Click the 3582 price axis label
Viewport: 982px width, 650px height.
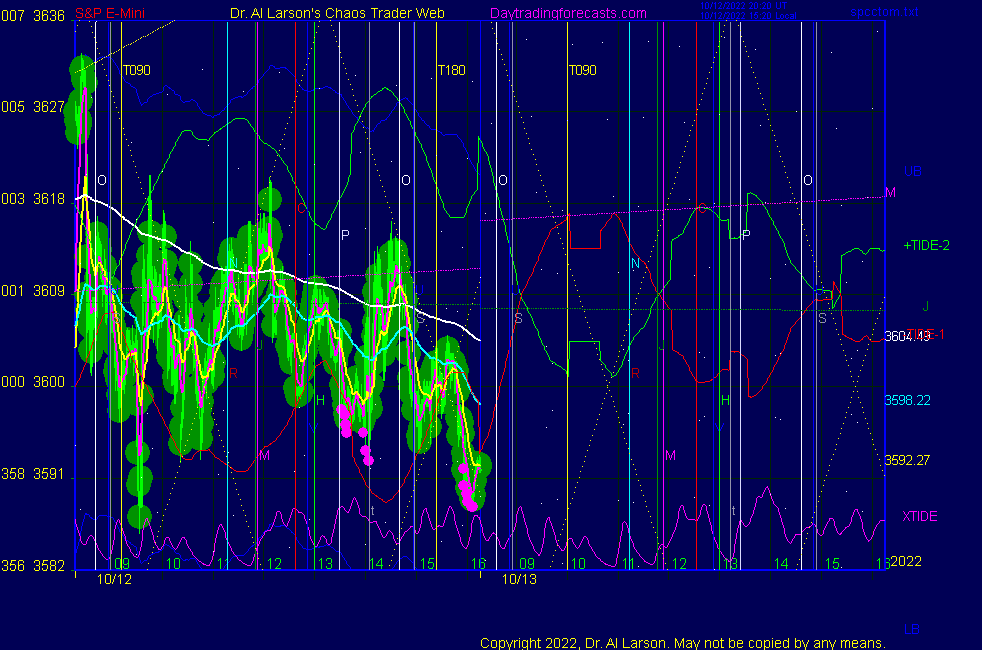pyautogui.click(x=48, y=566)
